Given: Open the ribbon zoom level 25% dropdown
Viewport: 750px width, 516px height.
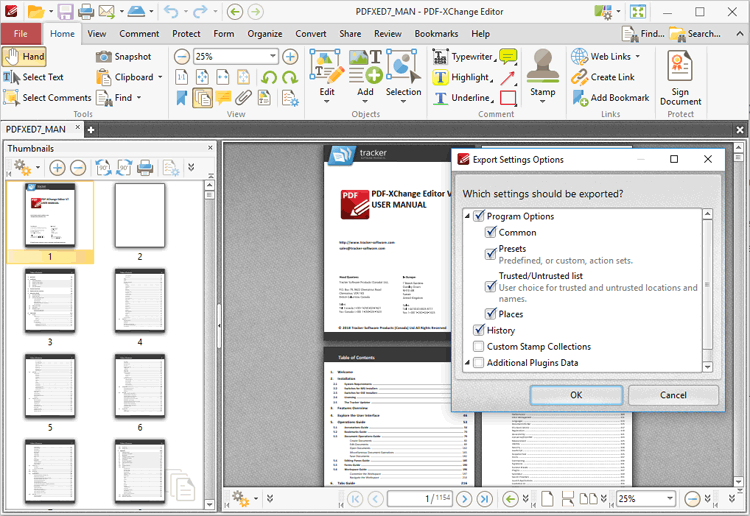Looking at the screenshot, I should [x=272, y=56].
